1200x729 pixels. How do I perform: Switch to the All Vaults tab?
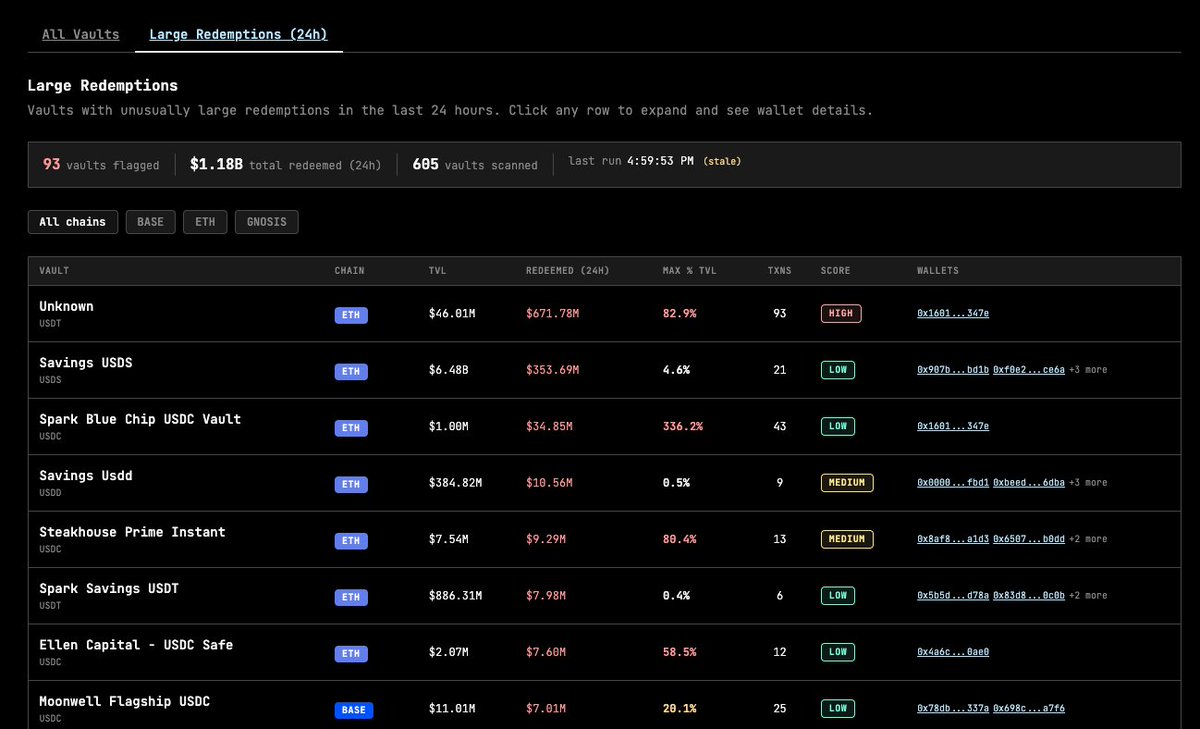pyautogui.click(x=80, y=34)
